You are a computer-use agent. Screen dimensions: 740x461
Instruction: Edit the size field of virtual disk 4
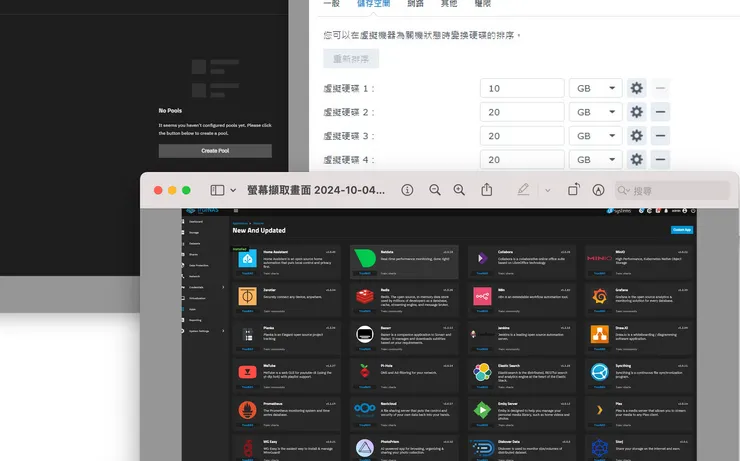pos(522,159)
